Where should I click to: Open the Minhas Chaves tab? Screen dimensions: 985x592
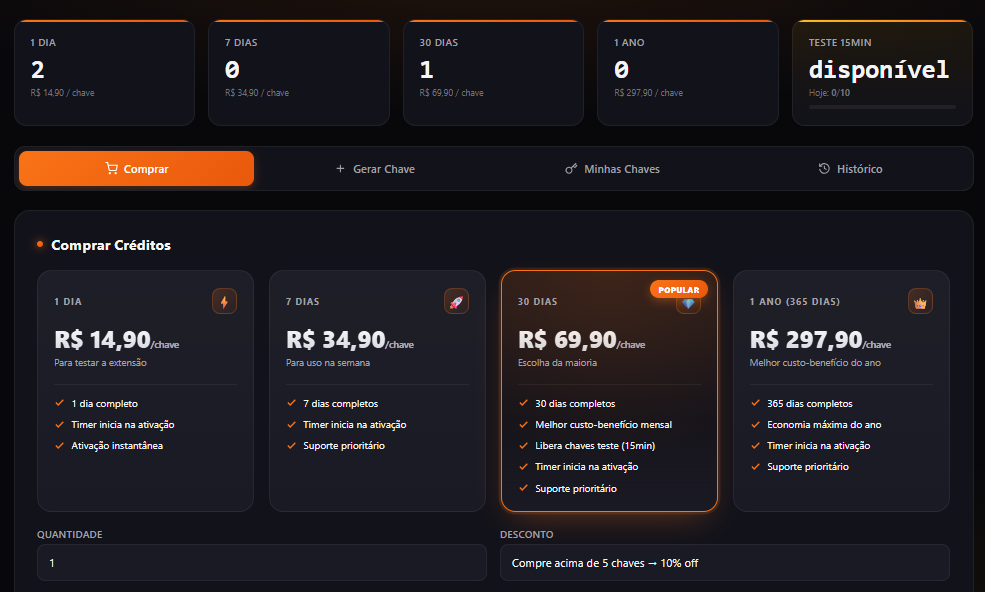coord(612,168)
